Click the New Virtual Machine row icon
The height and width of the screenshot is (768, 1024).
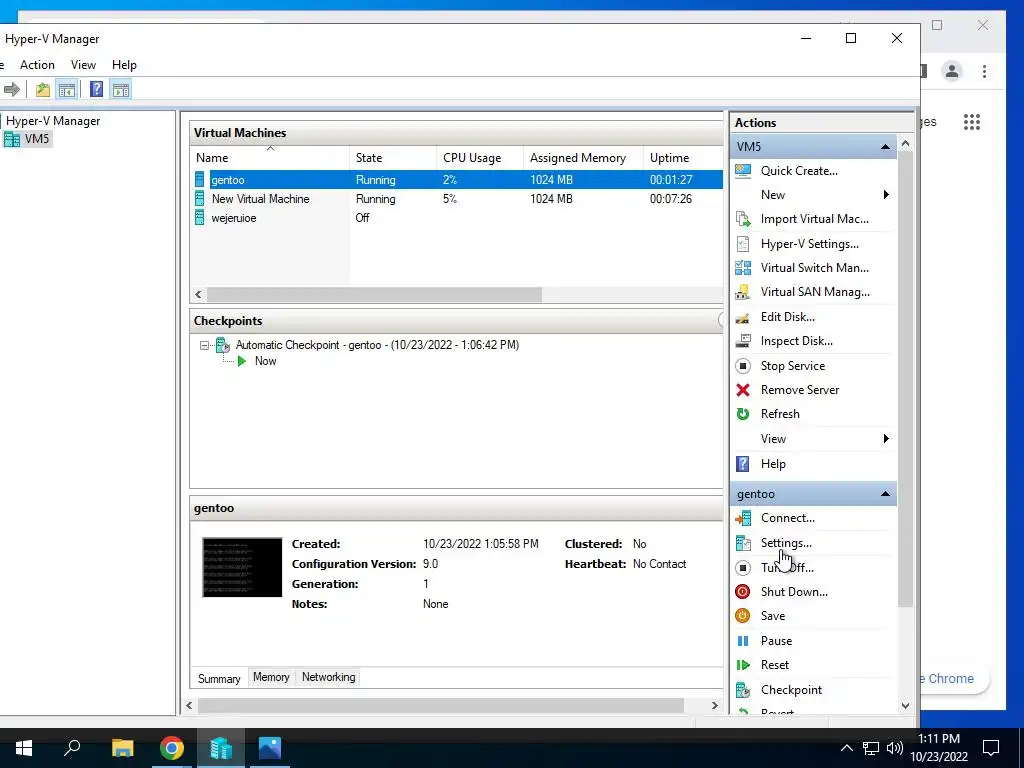200,199
